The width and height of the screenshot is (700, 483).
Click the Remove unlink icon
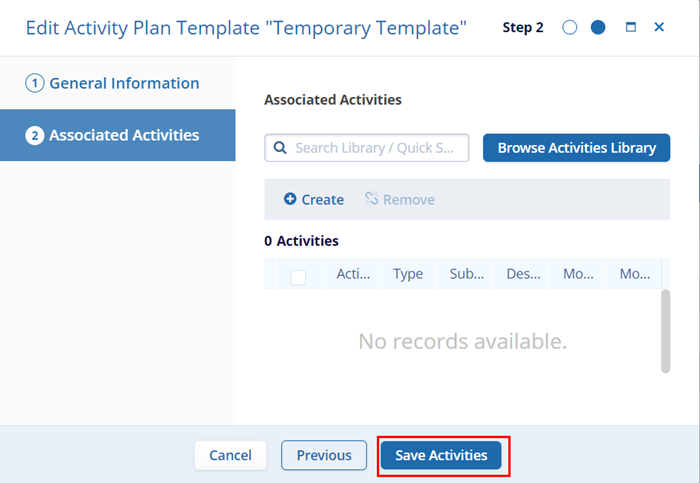click(371, 199)
